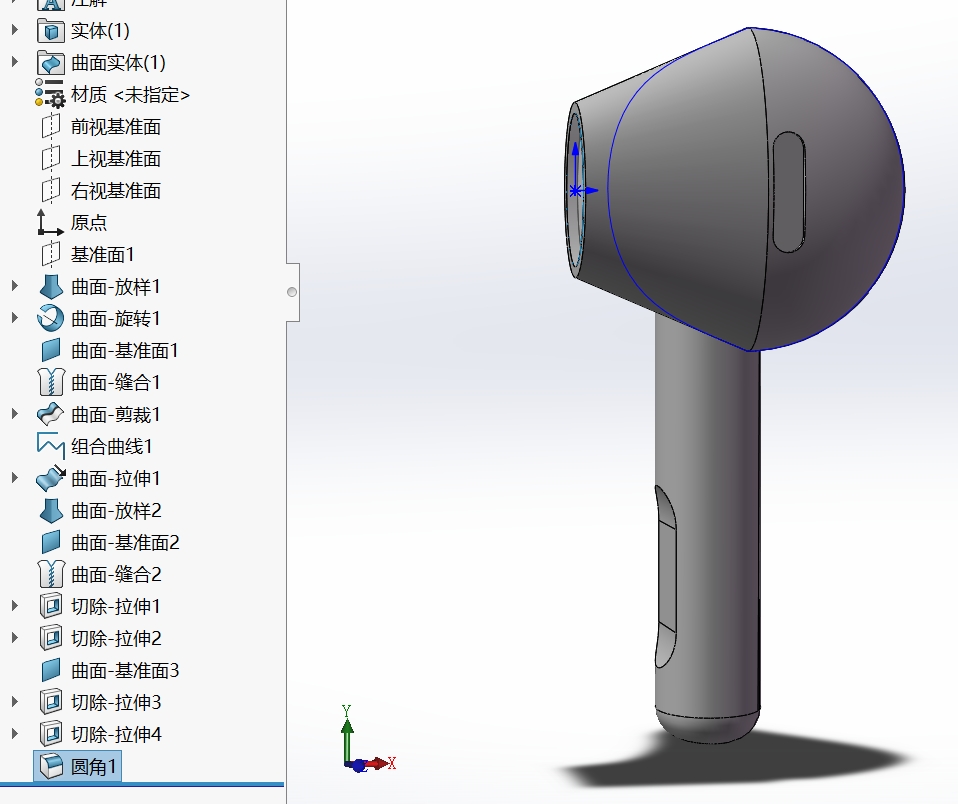The width and height of the screenshot is (958, 804).
Task: Expand the 曲面实体(1) folder
Action: (x=15, y=62)
